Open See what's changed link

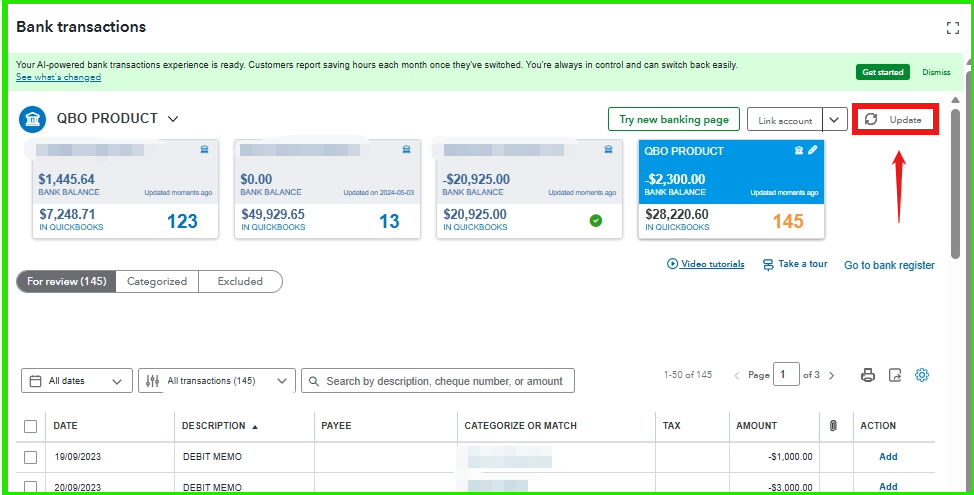(58, 77)
